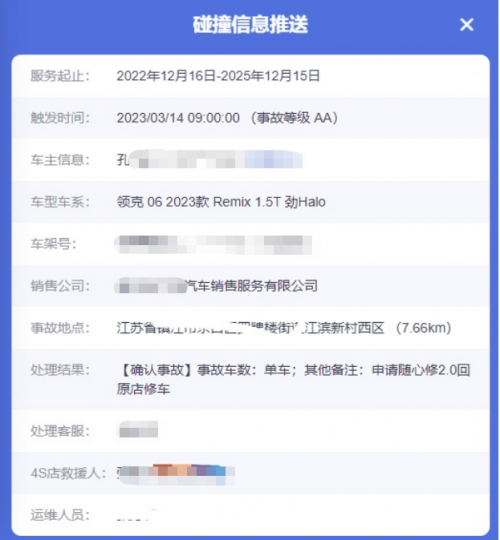Click the 服务起止 label
500x540 pixels.
(x=60, y=76)
